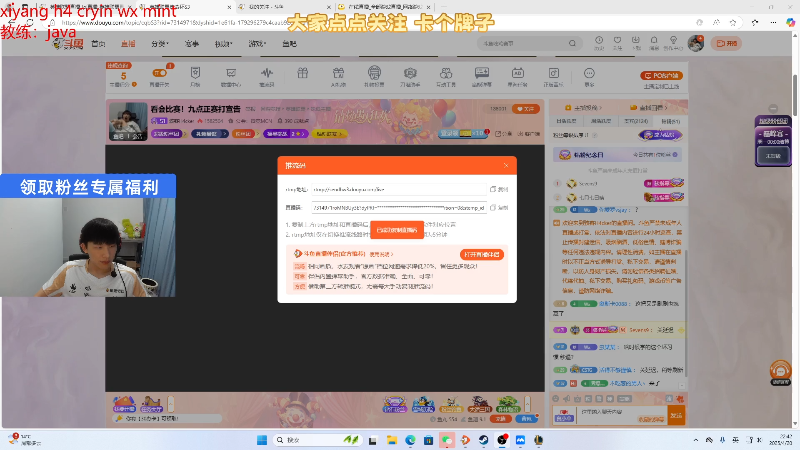This screenshot has width=800, height=450.
Task: Select the third ranking tab with count
Action: [636, 121]
